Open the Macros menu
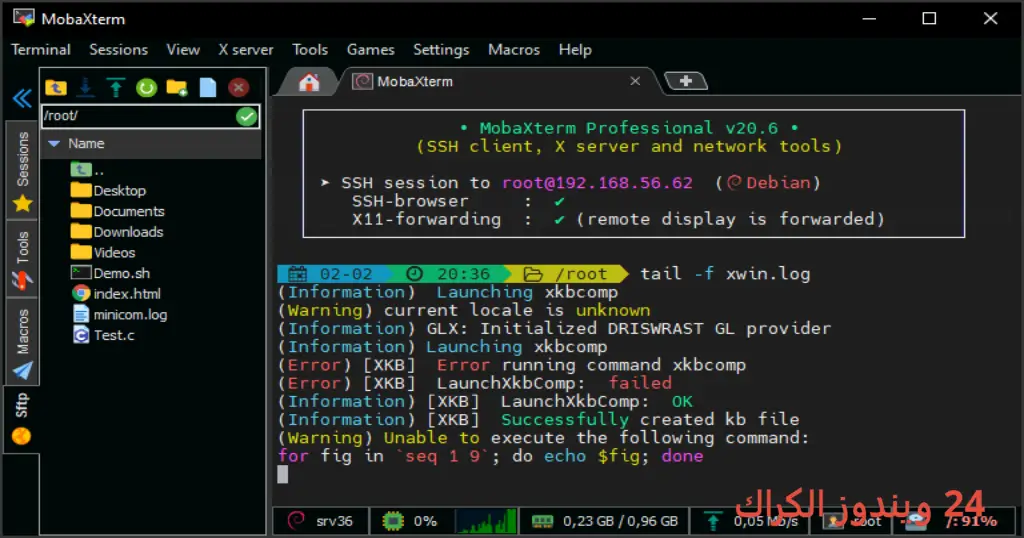 tap(514, 50)
